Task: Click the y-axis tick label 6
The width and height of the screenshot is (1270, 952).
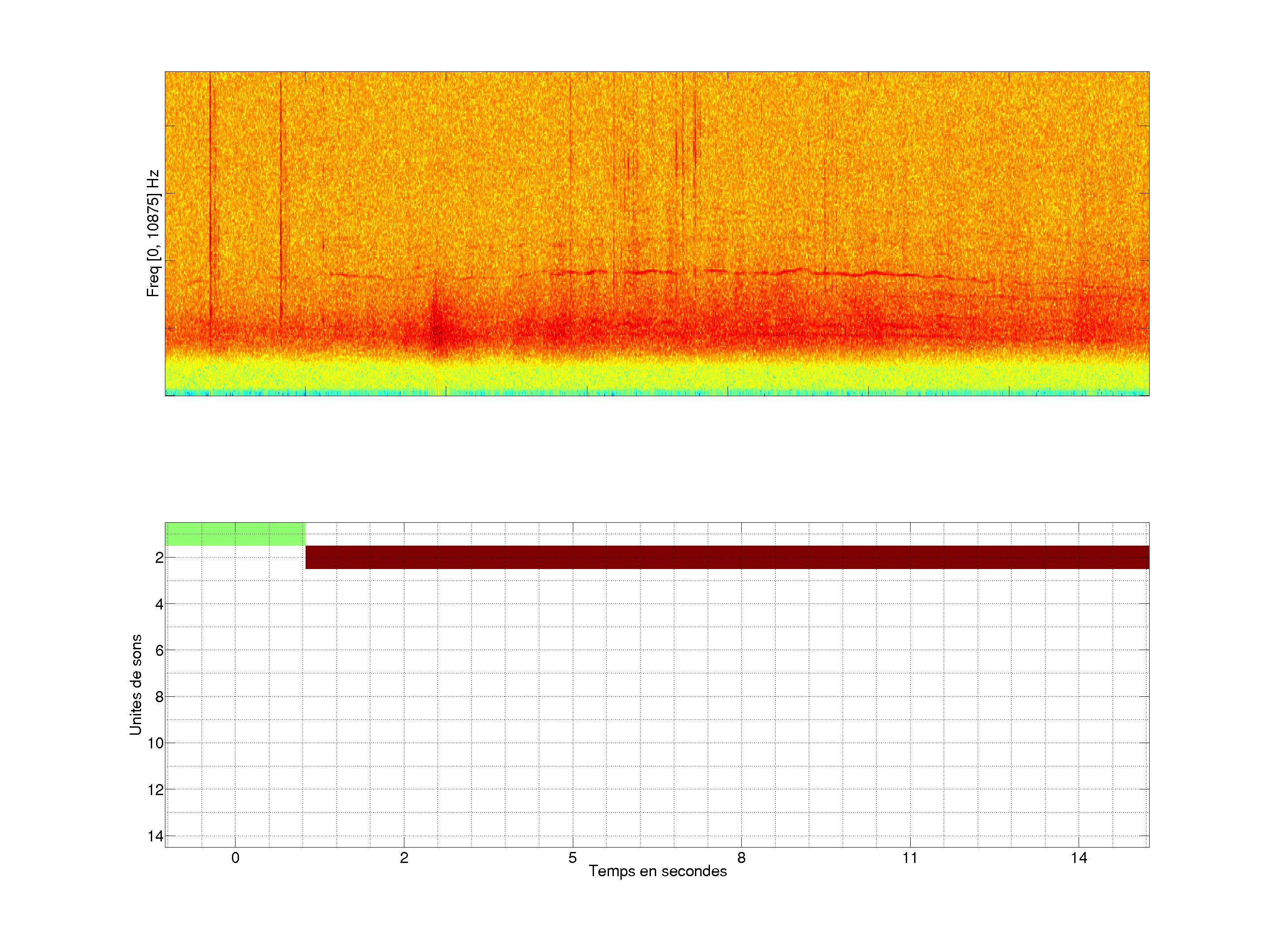Action: click(x=159, y=650)
